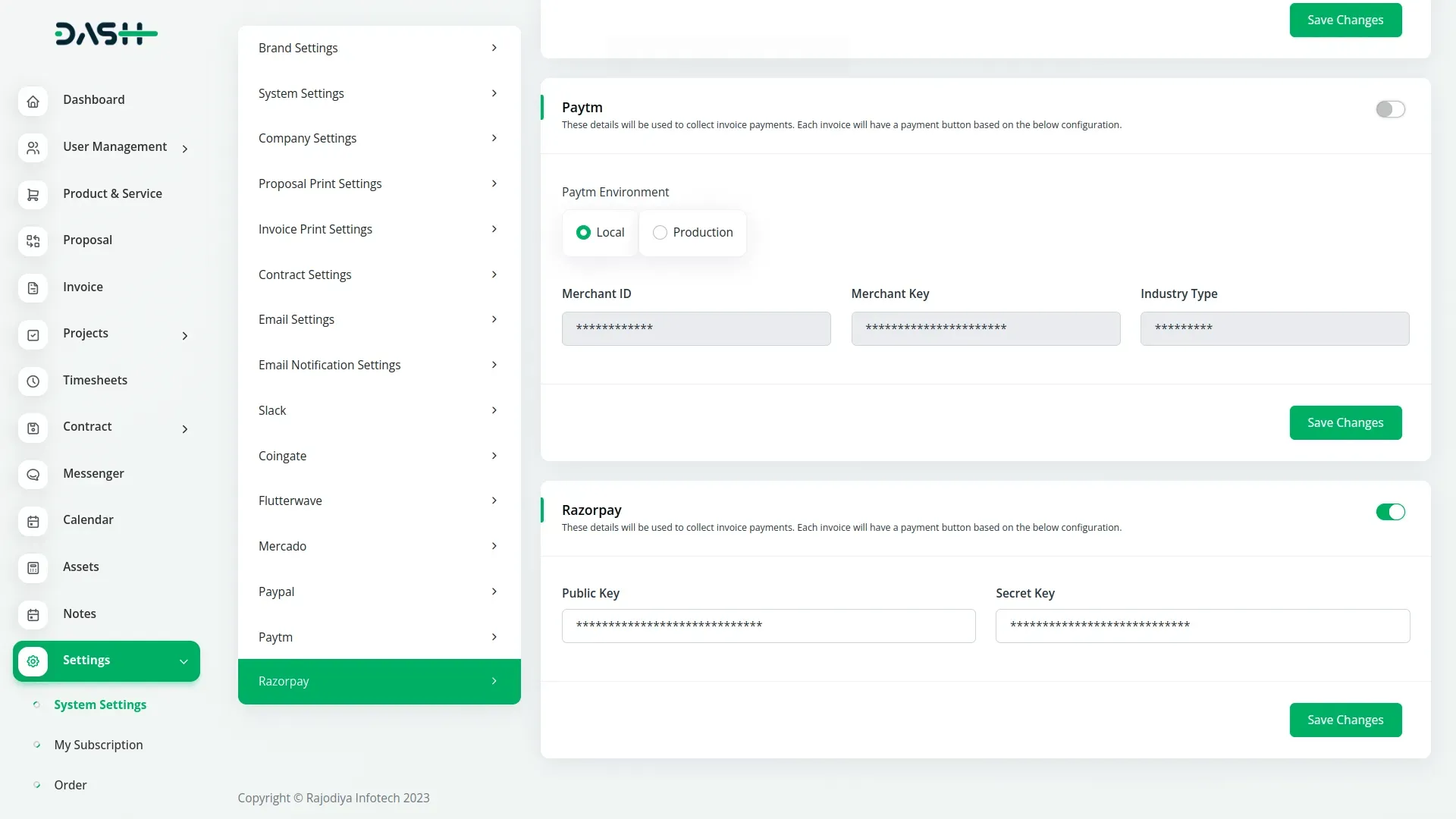1456x819 pixels.
Task: Open the Dashboard home icon
Action: coord(33,101)
